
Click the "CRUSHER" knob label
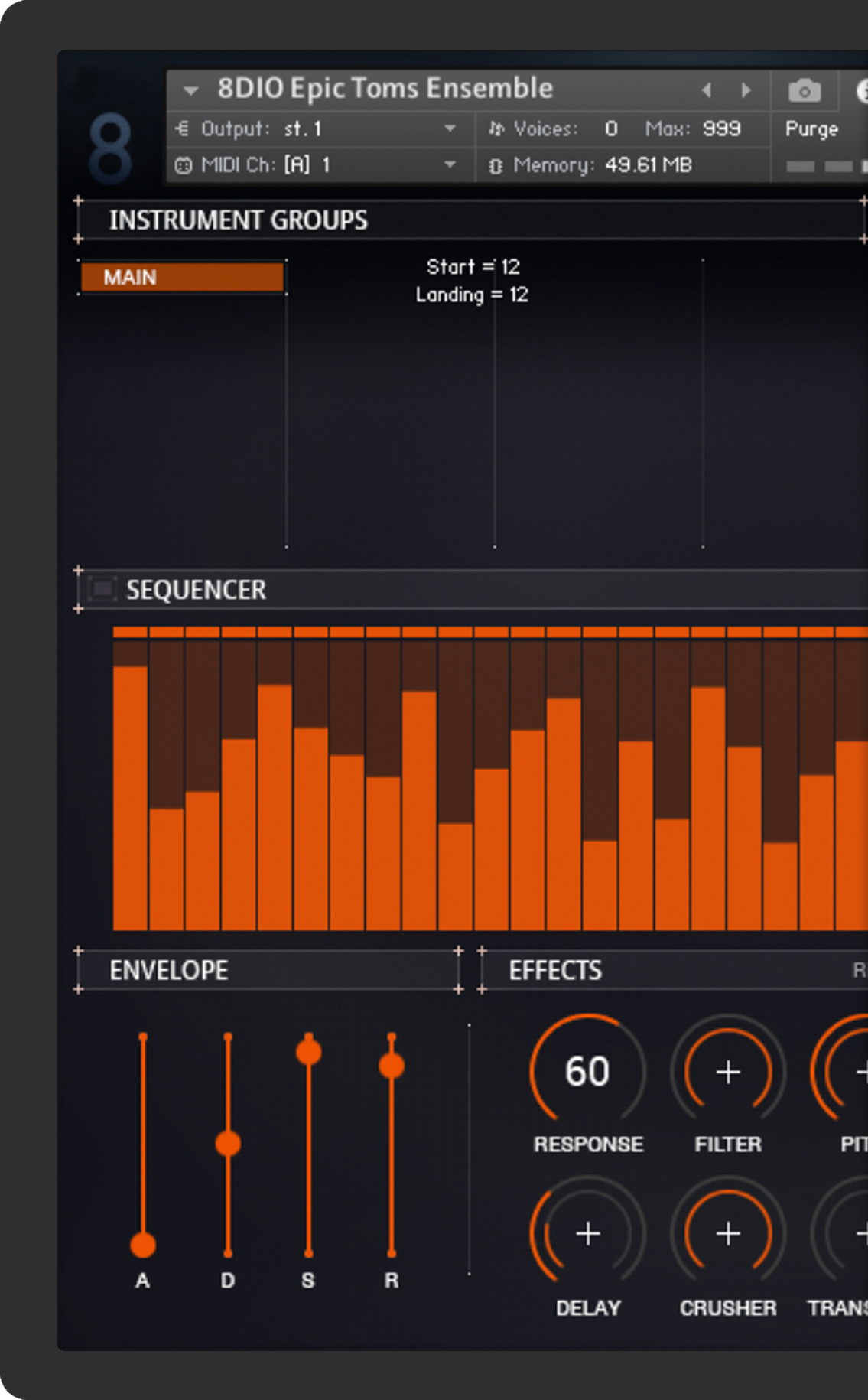(728, 1308)
